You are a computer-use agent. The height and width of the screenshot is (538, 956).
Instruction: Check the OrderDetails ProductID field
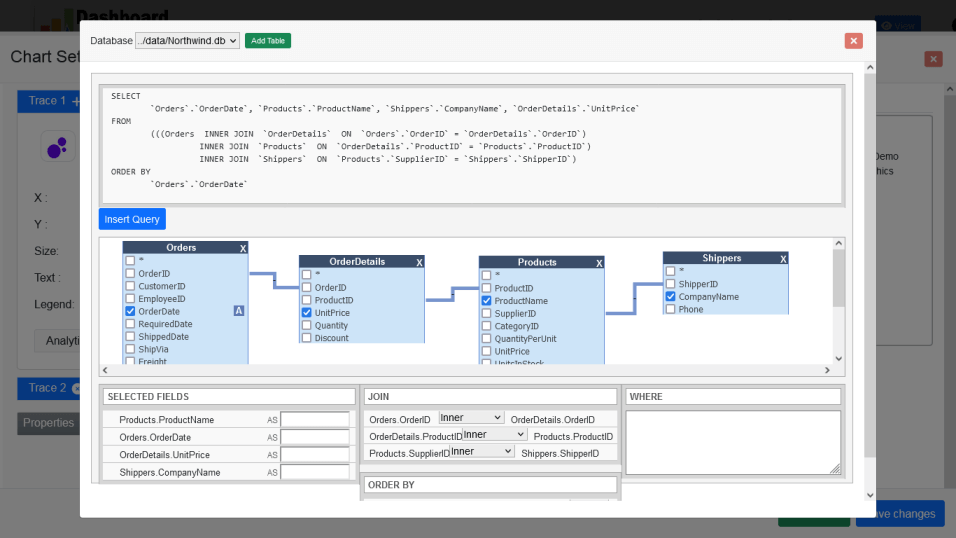(307, 300)
